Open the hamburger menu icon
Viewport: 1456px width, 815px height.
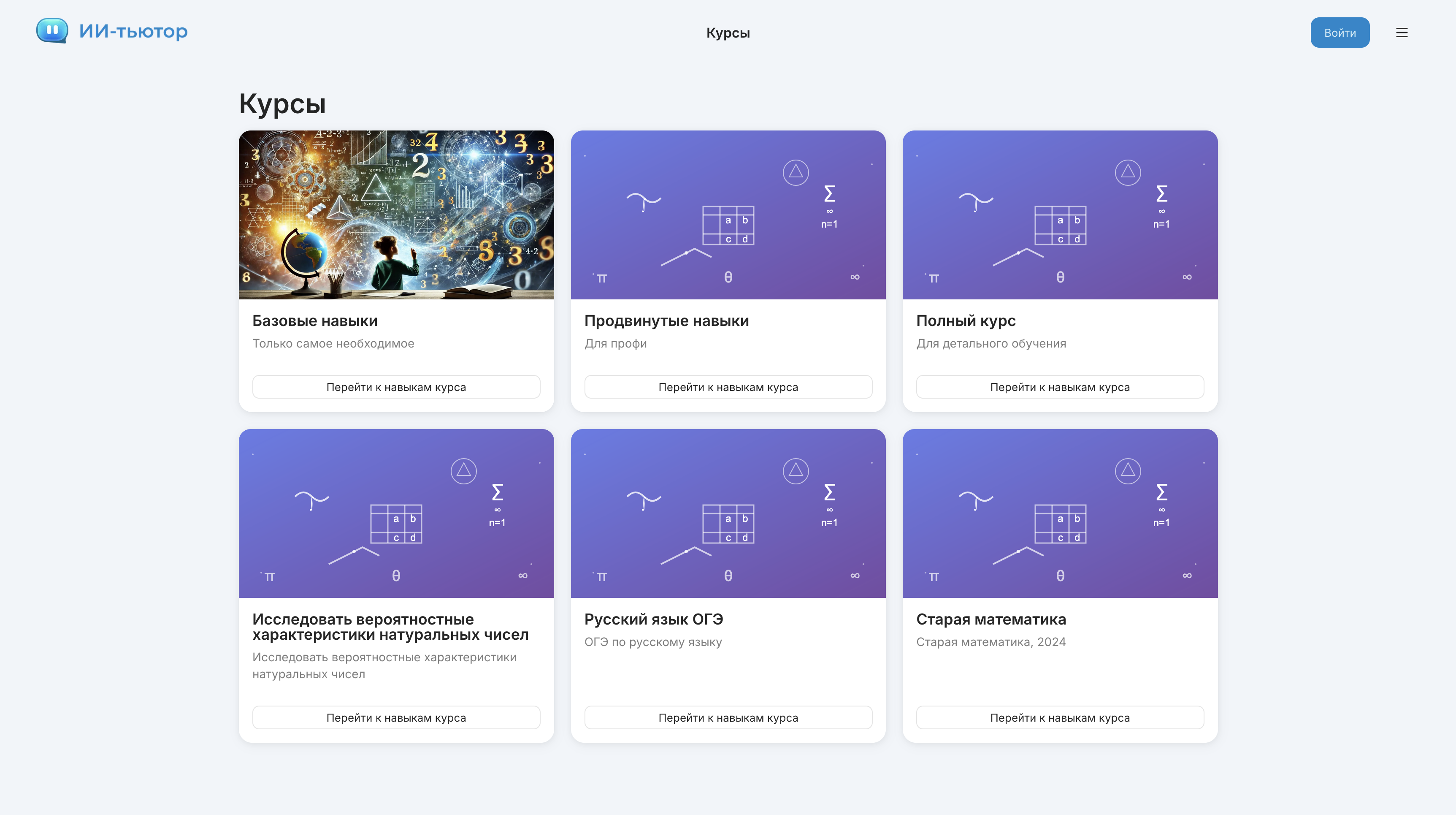pos(1401,33)
